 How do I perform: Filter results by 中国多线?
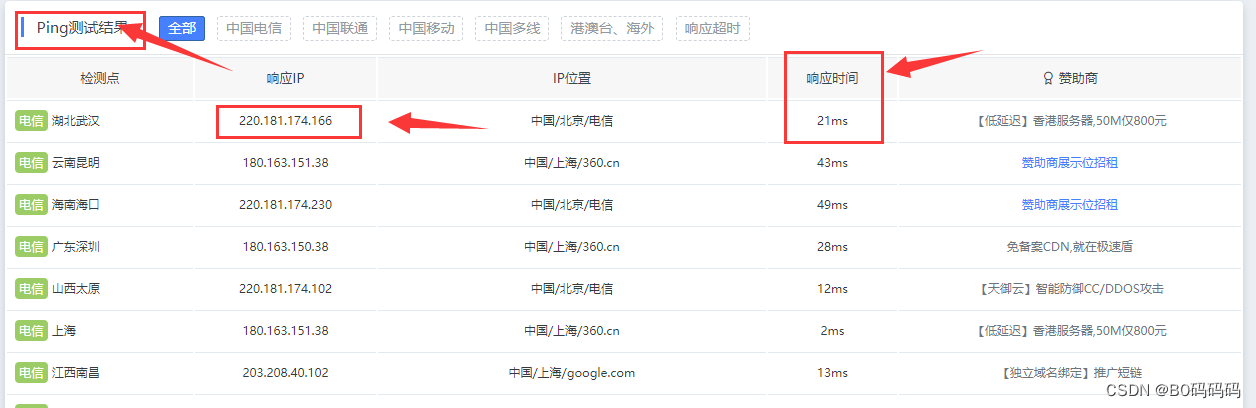point(512,28)
